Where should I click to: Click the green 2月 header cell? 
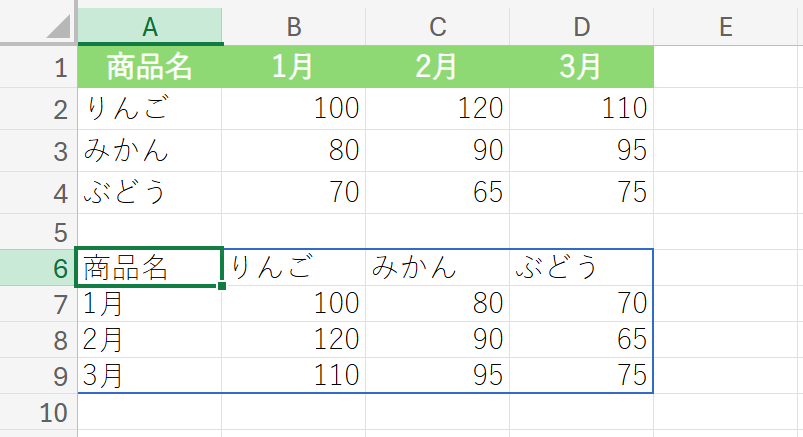point(438,67)
